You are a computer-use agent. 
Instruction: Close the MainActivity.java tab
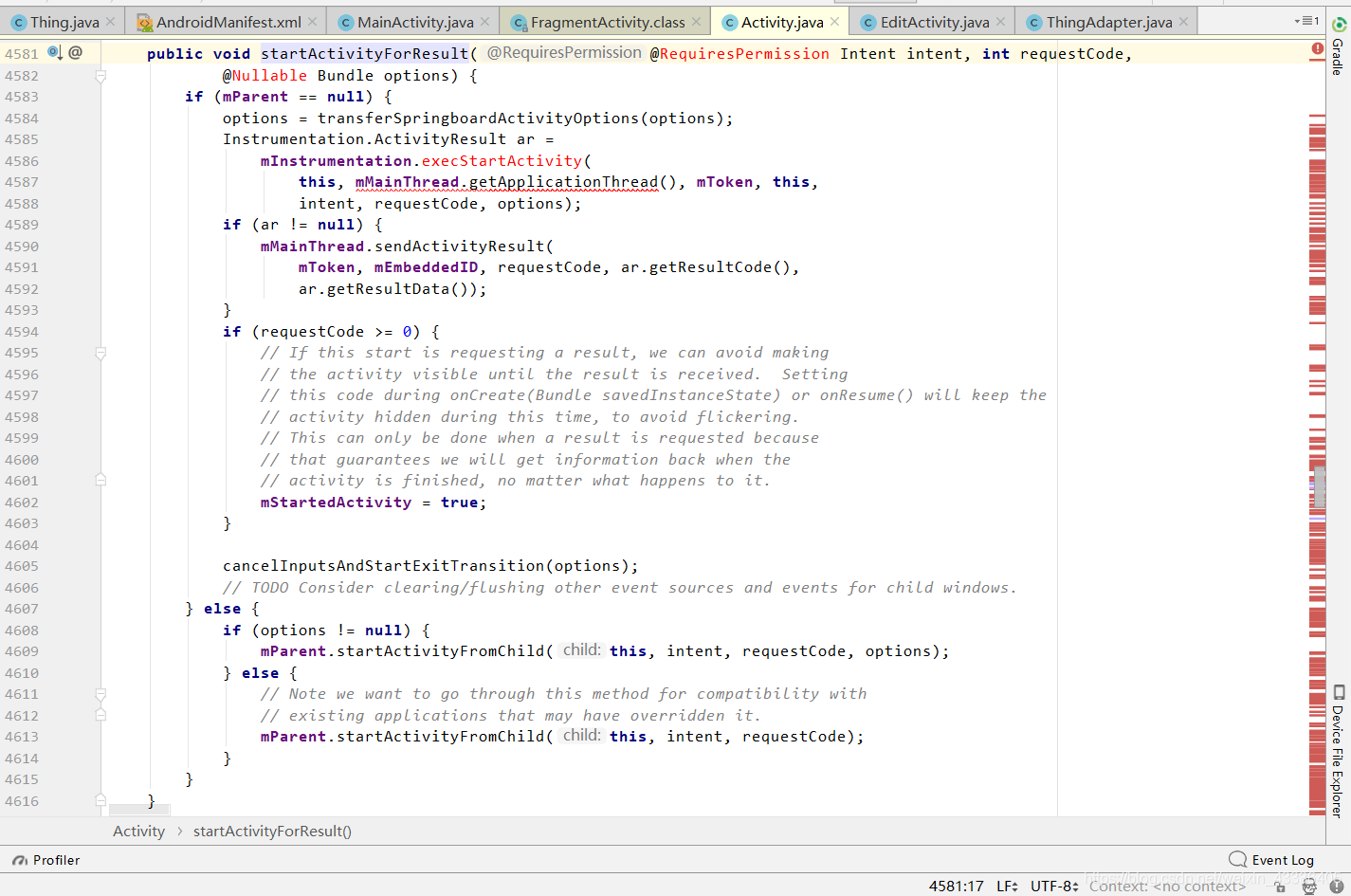point(485,22)
